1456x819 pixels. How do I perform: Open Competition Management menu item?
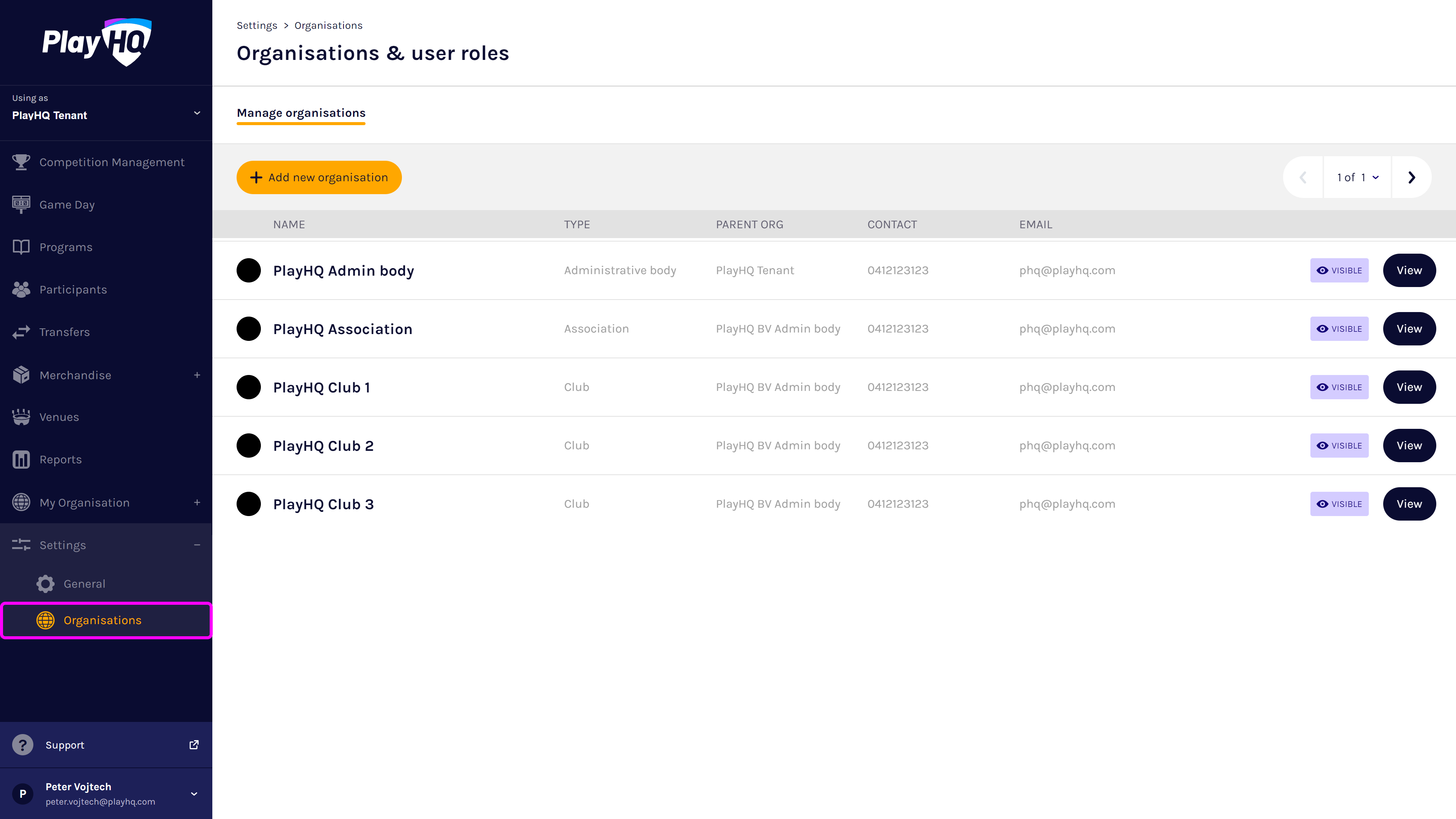(106, 162)
